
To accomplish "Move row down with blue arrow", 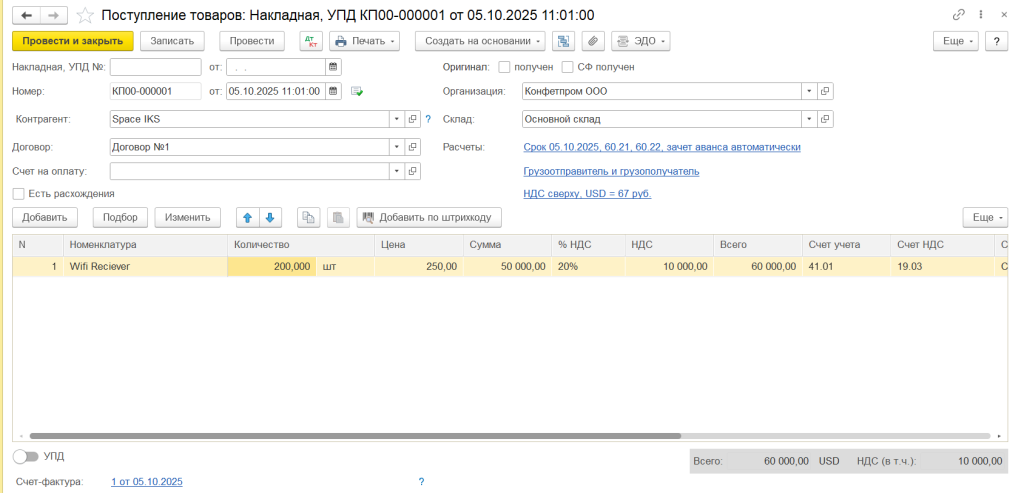I will click(270, 217).
